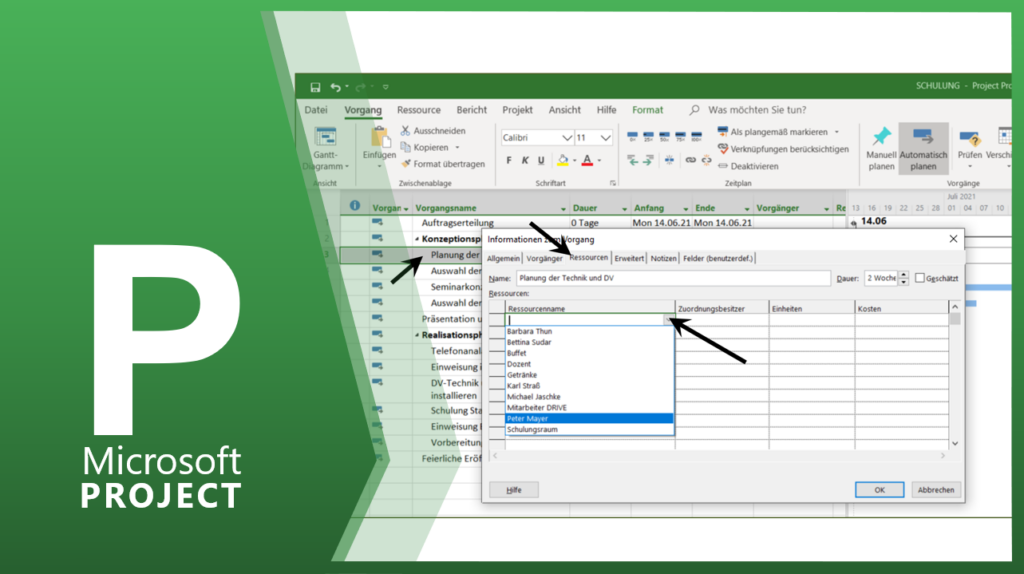
Task: Cut selection with Ausschneiden
Action: point(433,131)
